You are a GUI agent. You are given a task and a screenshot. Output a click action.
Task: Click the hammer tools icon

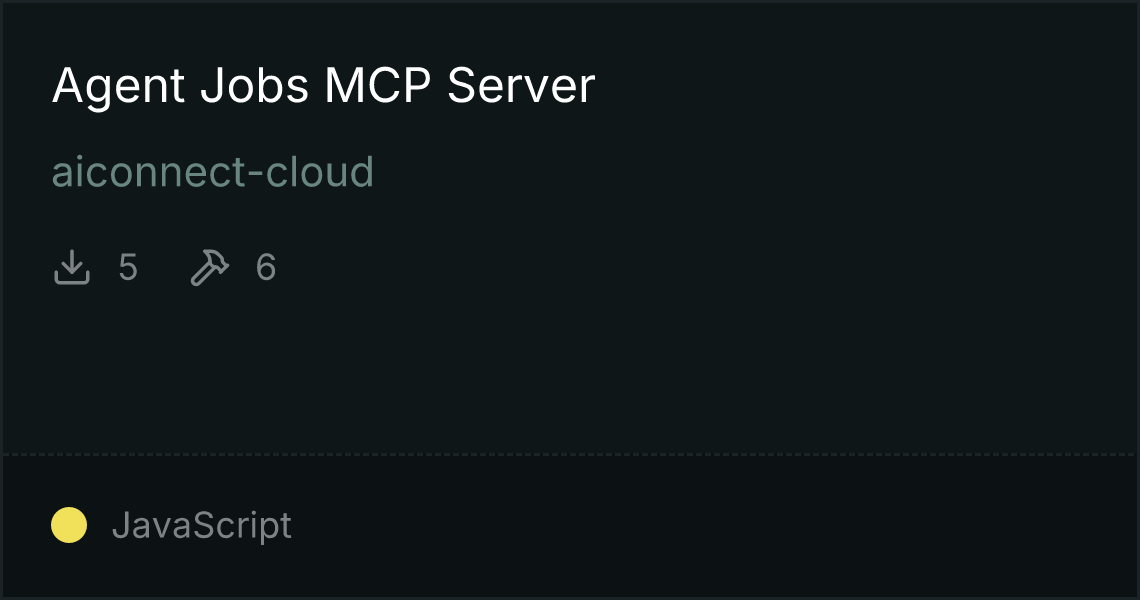209,267
